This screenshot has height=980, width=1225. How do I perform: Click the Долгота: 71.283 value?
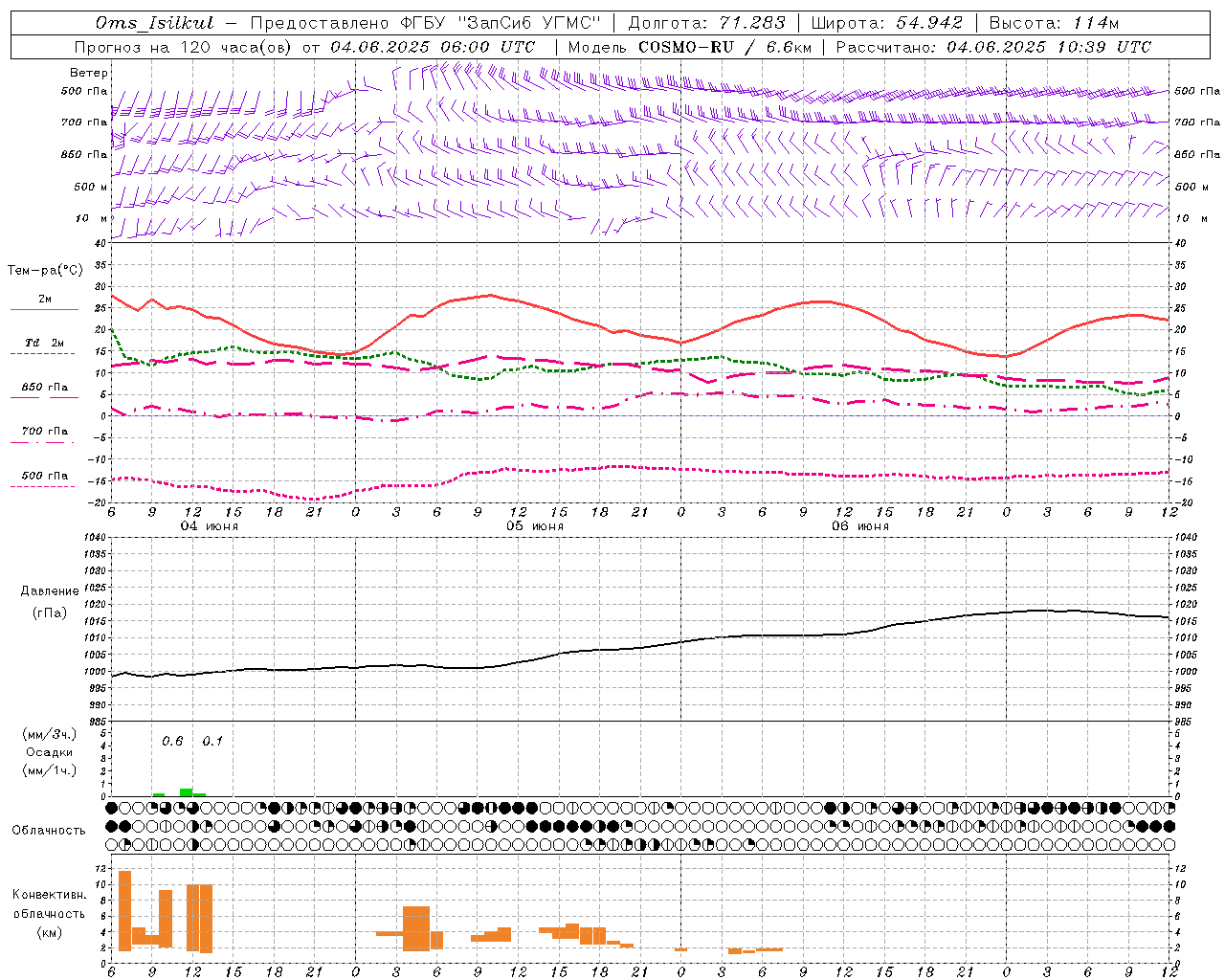coord(706,23)
